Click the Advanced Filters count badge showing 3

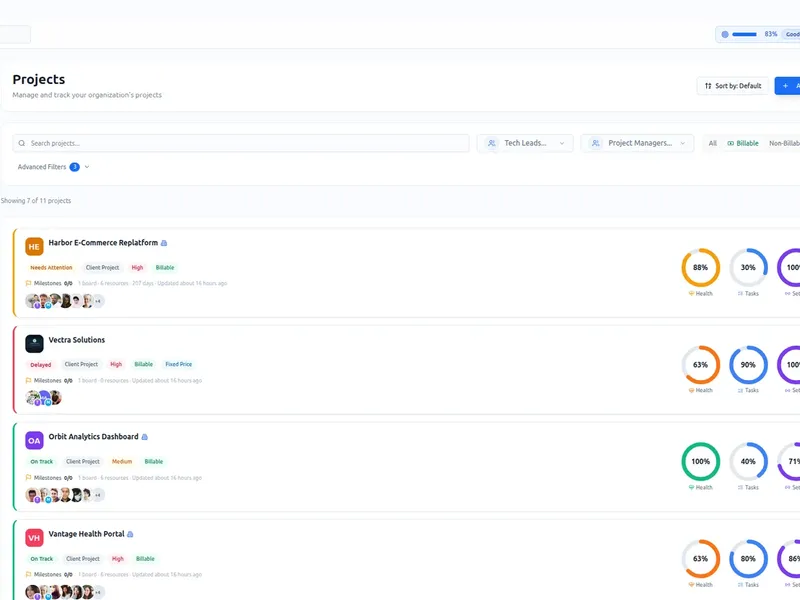pyautogui.click(x=74, y=167)
